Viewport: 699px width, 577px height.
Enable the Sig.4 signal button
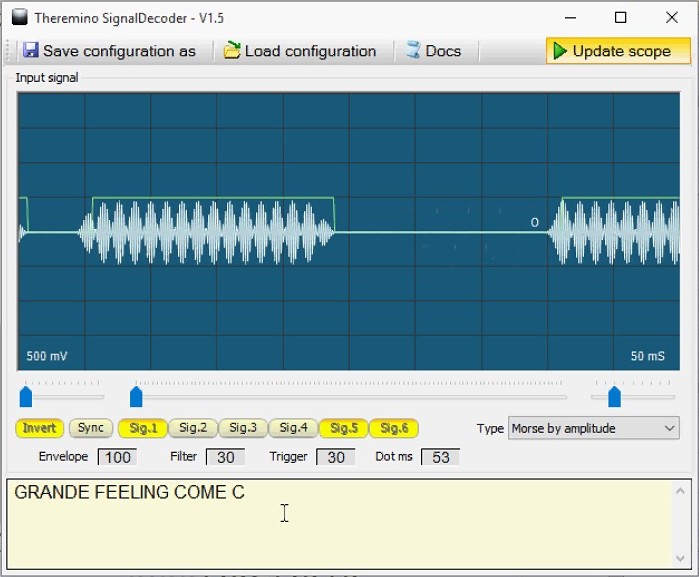pos(293,428)
